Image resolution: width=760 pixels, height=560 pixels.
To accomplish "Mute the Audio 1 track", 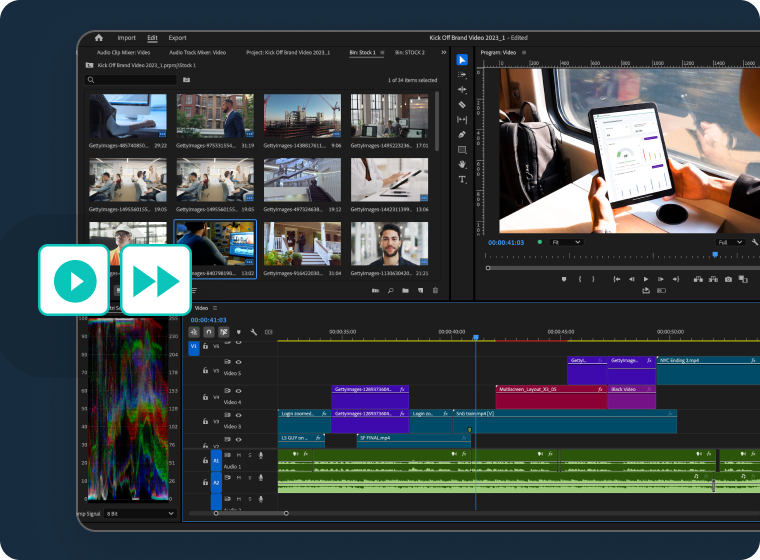I will tap(237, 455).
